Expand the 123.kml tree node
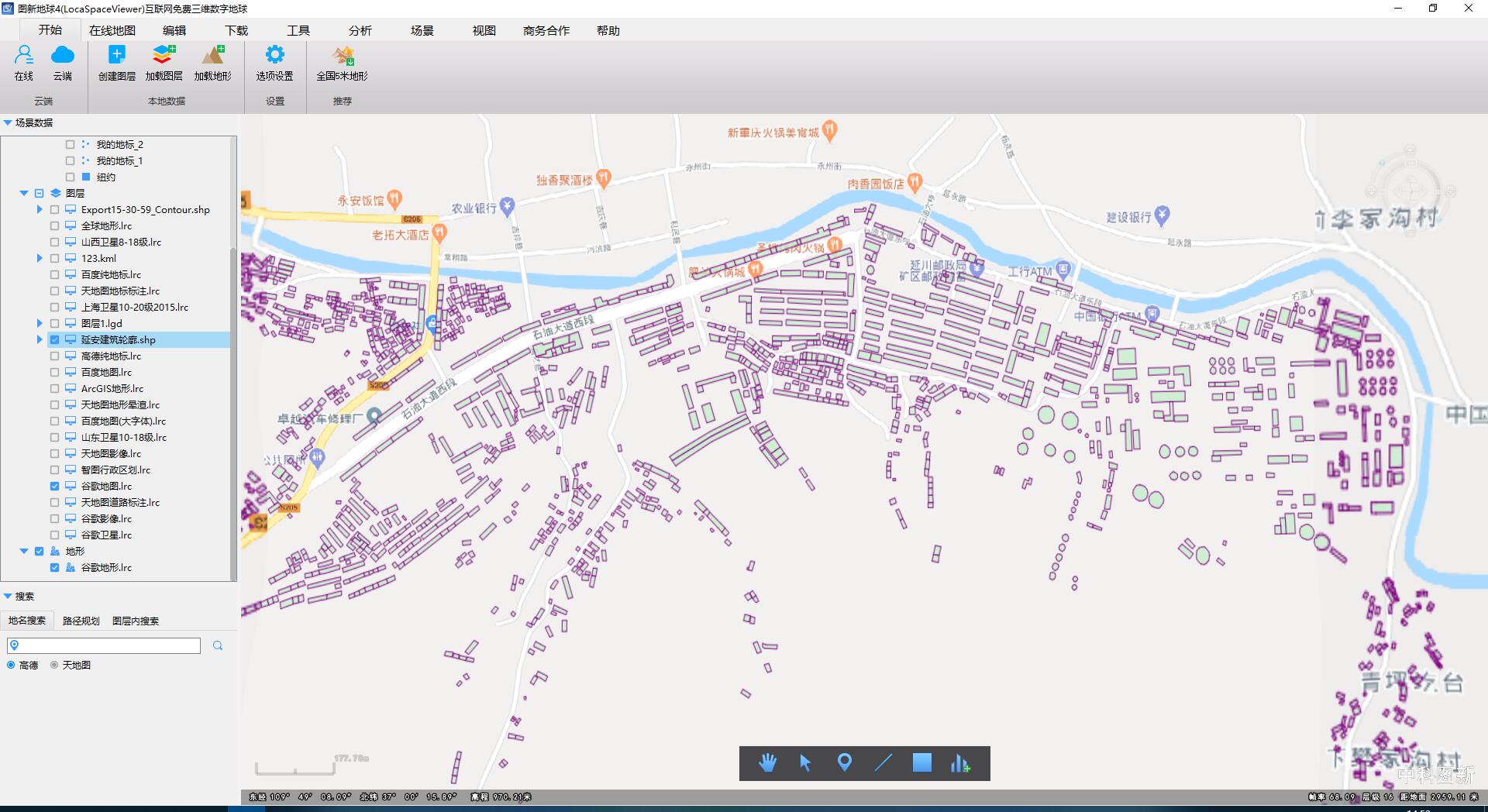The height and width of the screenshot is (812, 1488). pyautogui.click(x=40, y=259)
